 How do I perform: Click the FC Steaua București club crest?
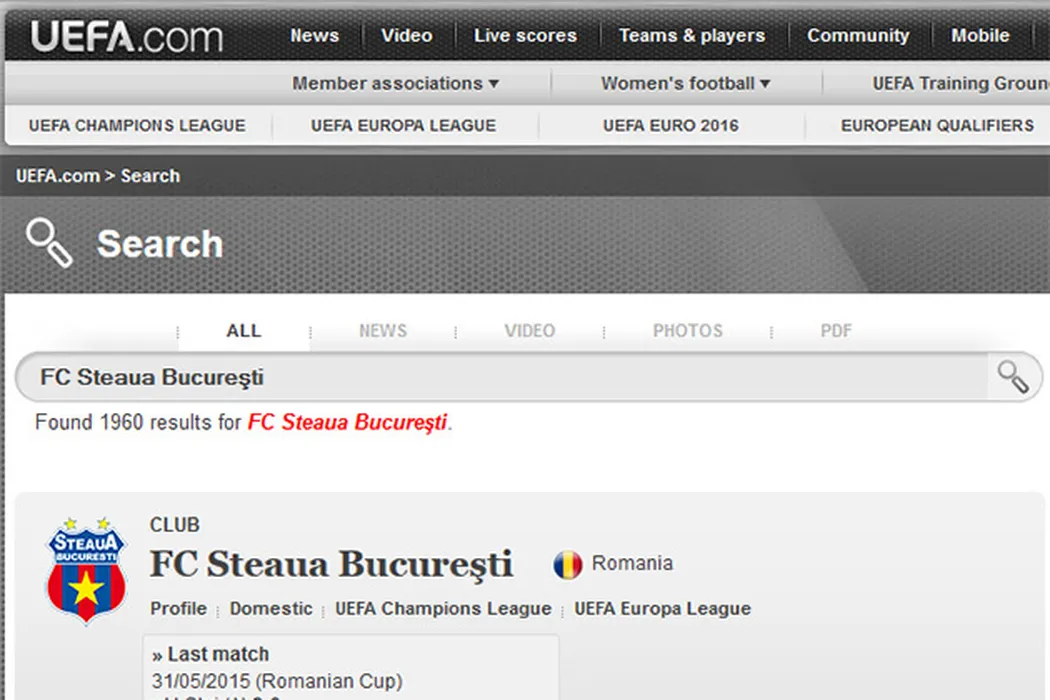[87, 570]
